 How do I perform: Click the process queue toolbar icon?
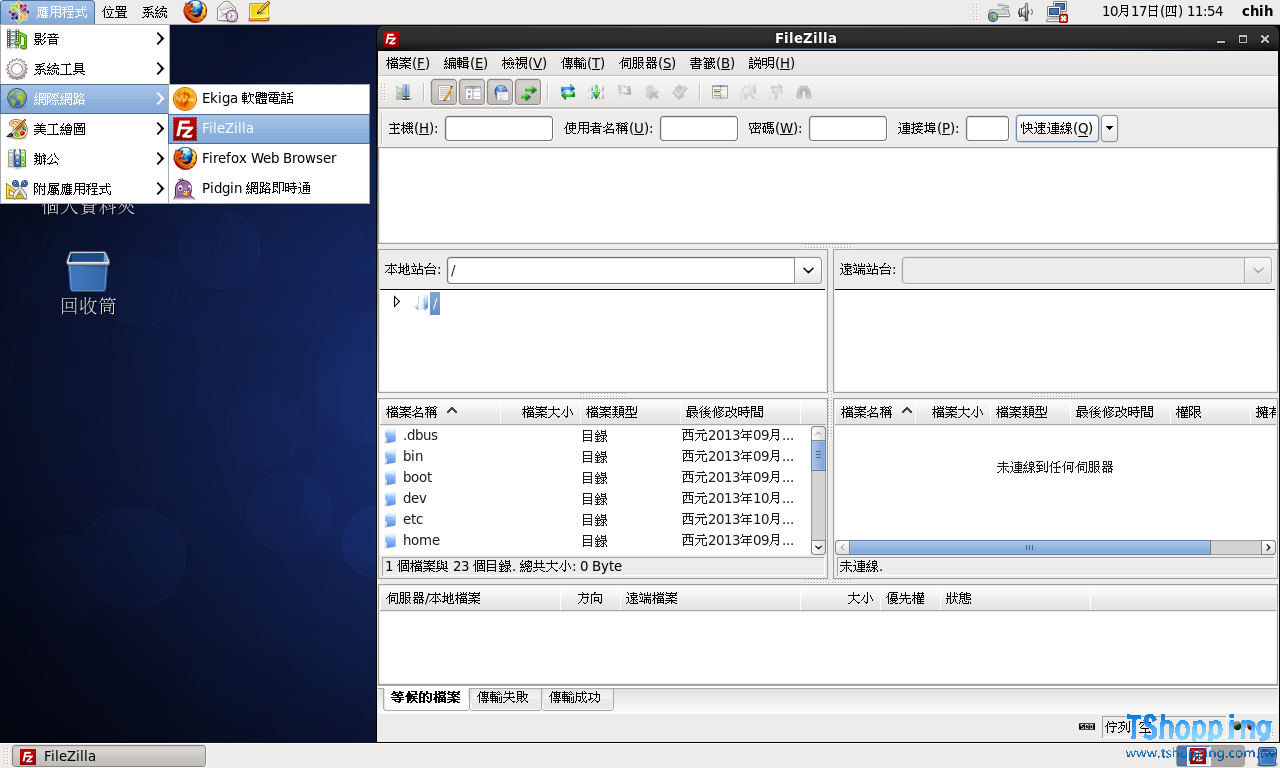coord(596,93)
